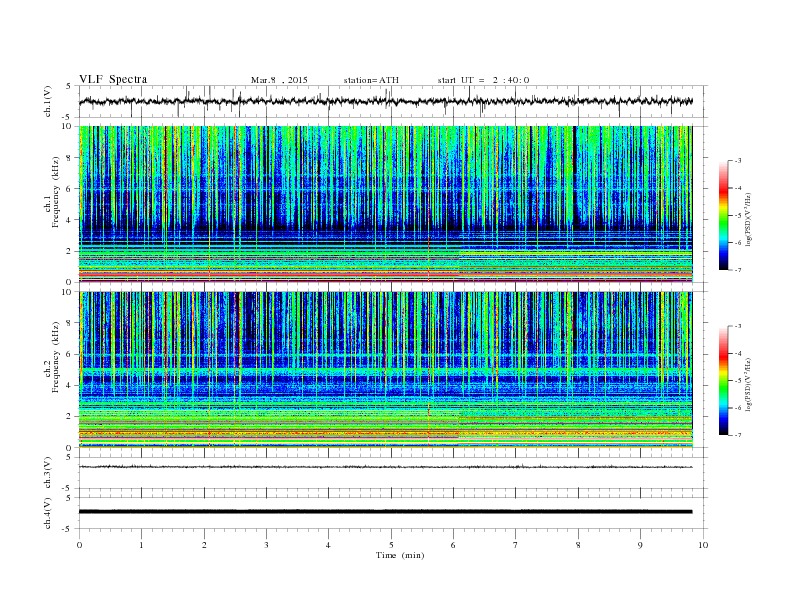Click the ch.3 voltage waveform trace
Viewport: 792px width, 612px height.
(x=386, y=467)
